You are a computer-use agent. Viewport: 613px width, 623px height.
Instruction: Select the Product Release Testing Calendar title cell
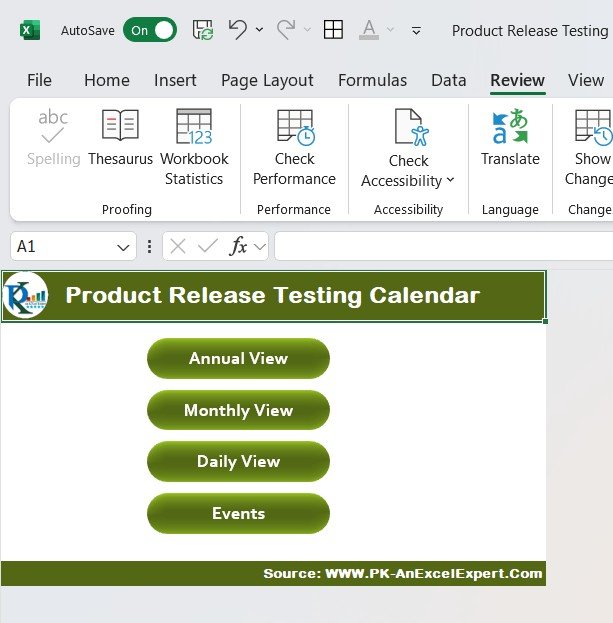tap(273, 296)
